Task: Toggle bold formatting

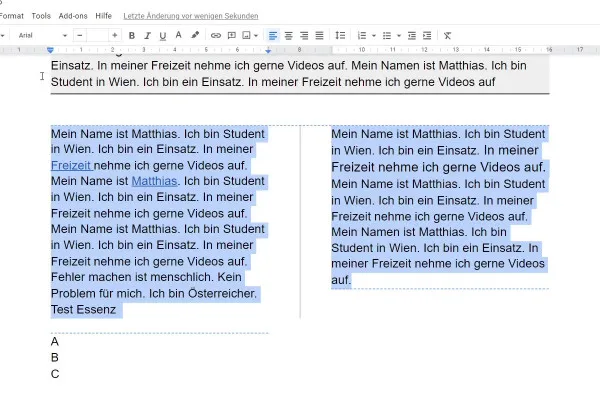Action: 132,36
